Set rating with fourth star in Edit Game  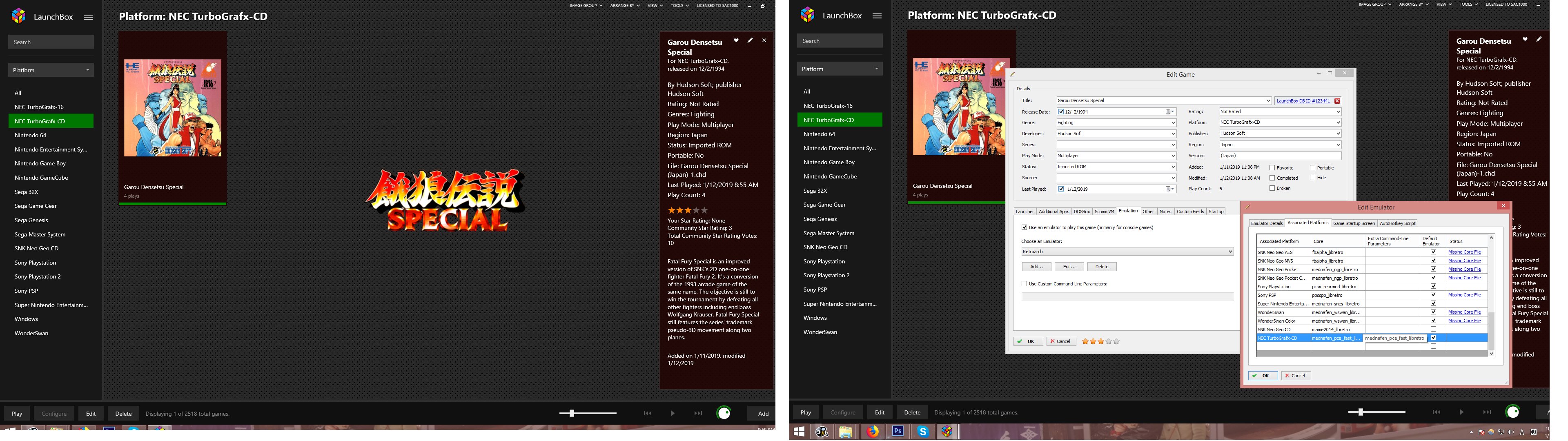1109,342
